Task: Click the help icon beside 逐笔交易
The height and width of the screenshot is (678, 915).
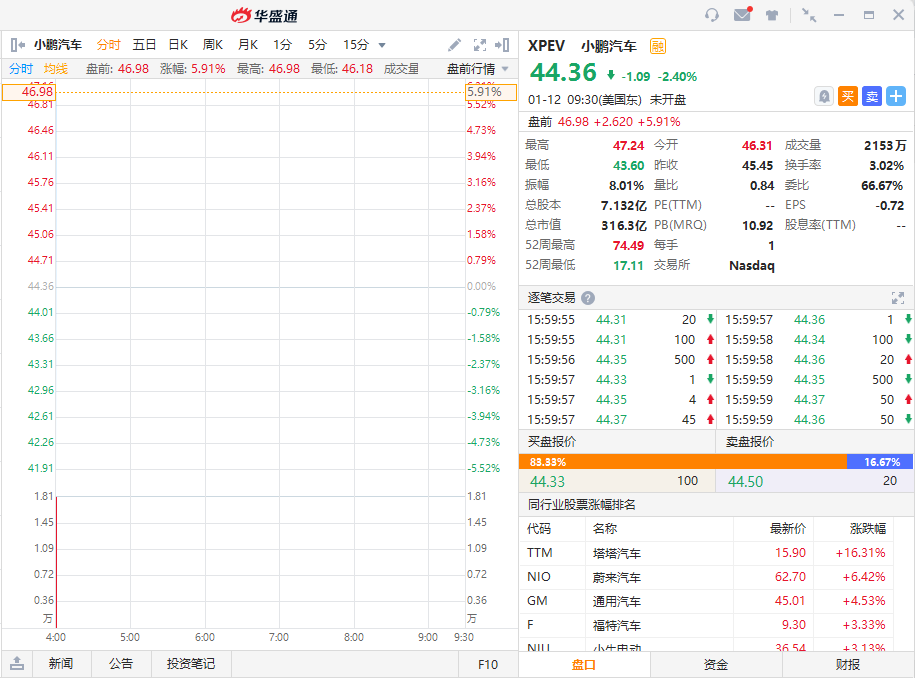Action: coord(588,298)
